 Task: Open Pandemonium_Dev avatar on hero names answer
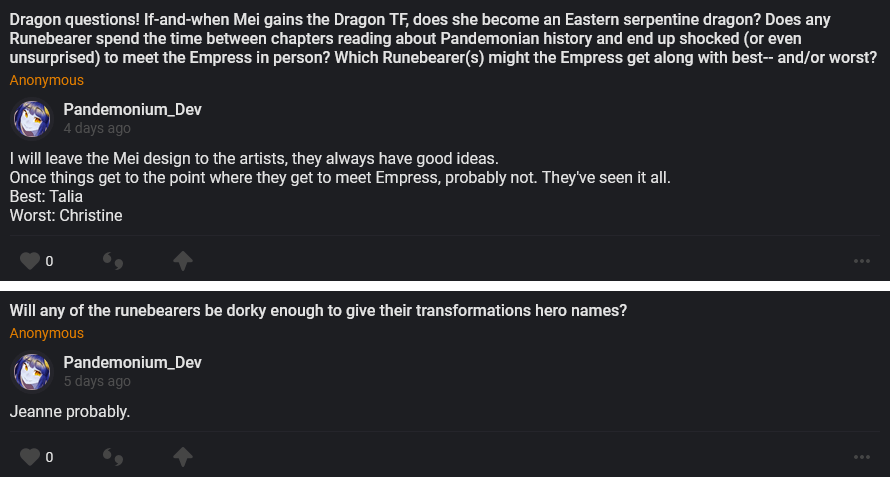point(31,372)
